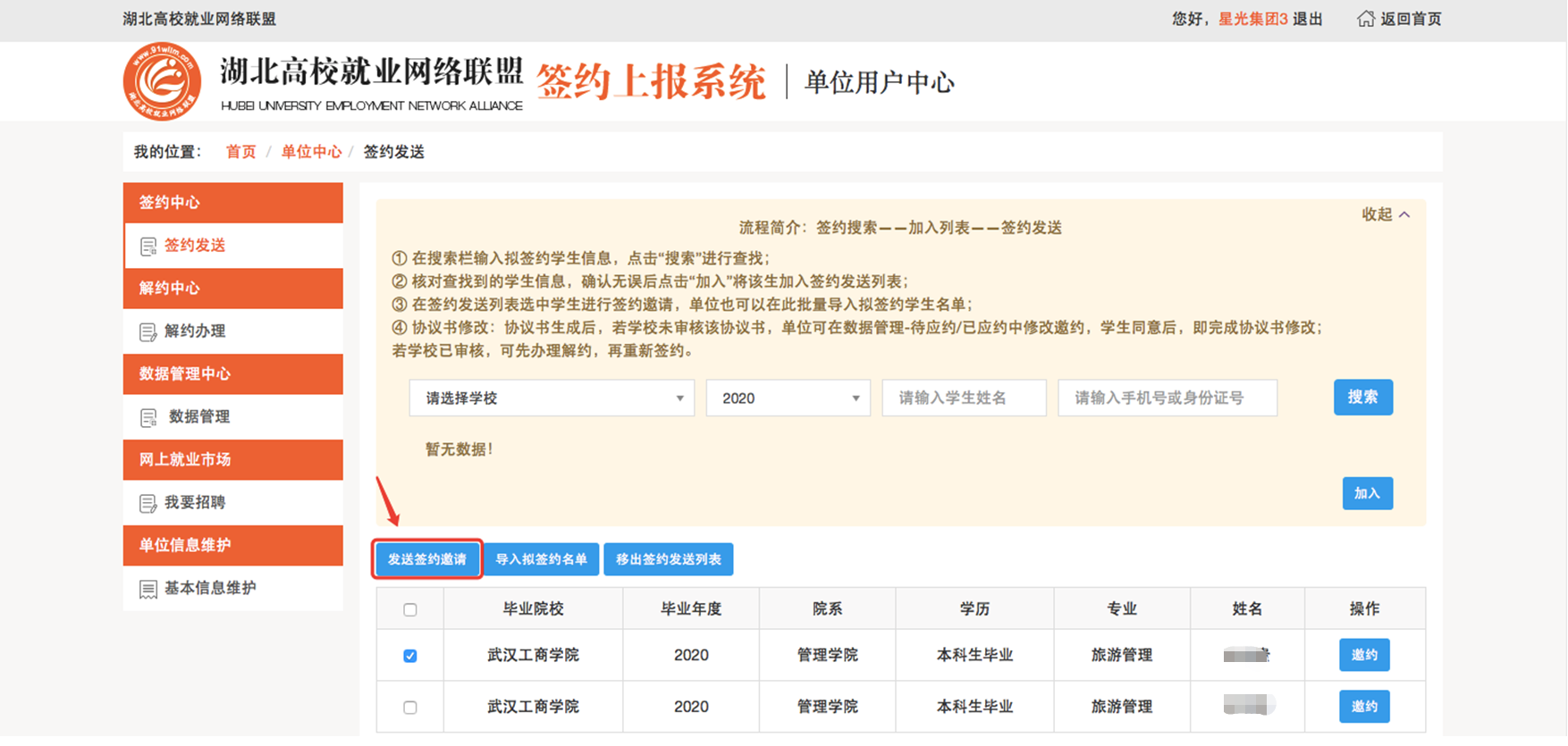Click the home icon beside 返回首页
The height and width of the screenshot is (746, 1568).
[1365, 19]
